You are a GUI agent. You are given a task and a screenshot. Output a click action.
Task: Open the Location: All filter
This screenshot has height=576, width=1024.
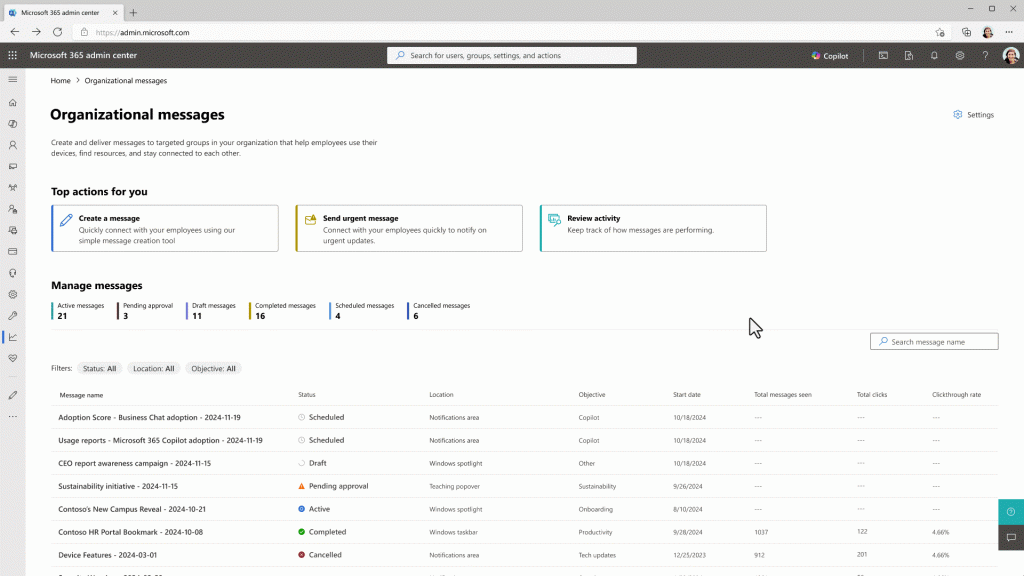(153, 369)
